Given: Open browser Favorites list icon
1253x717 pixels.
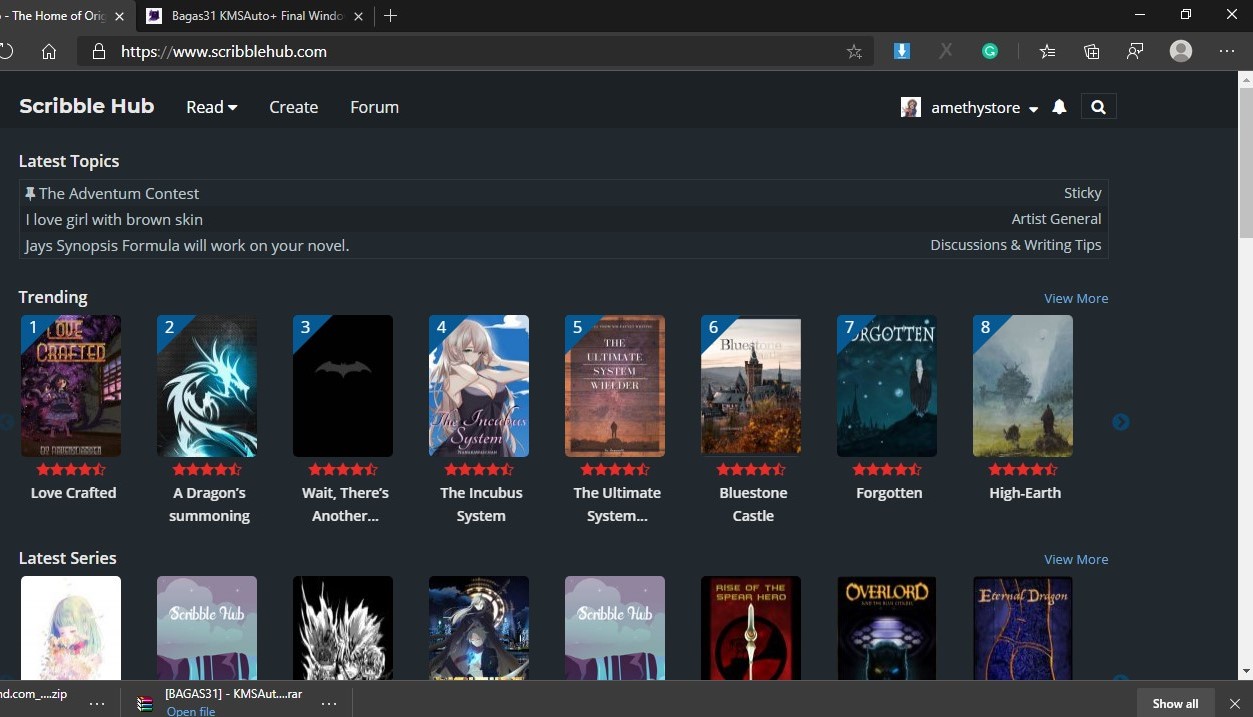Looking at the screenshot, I should tap(1047, 52).
